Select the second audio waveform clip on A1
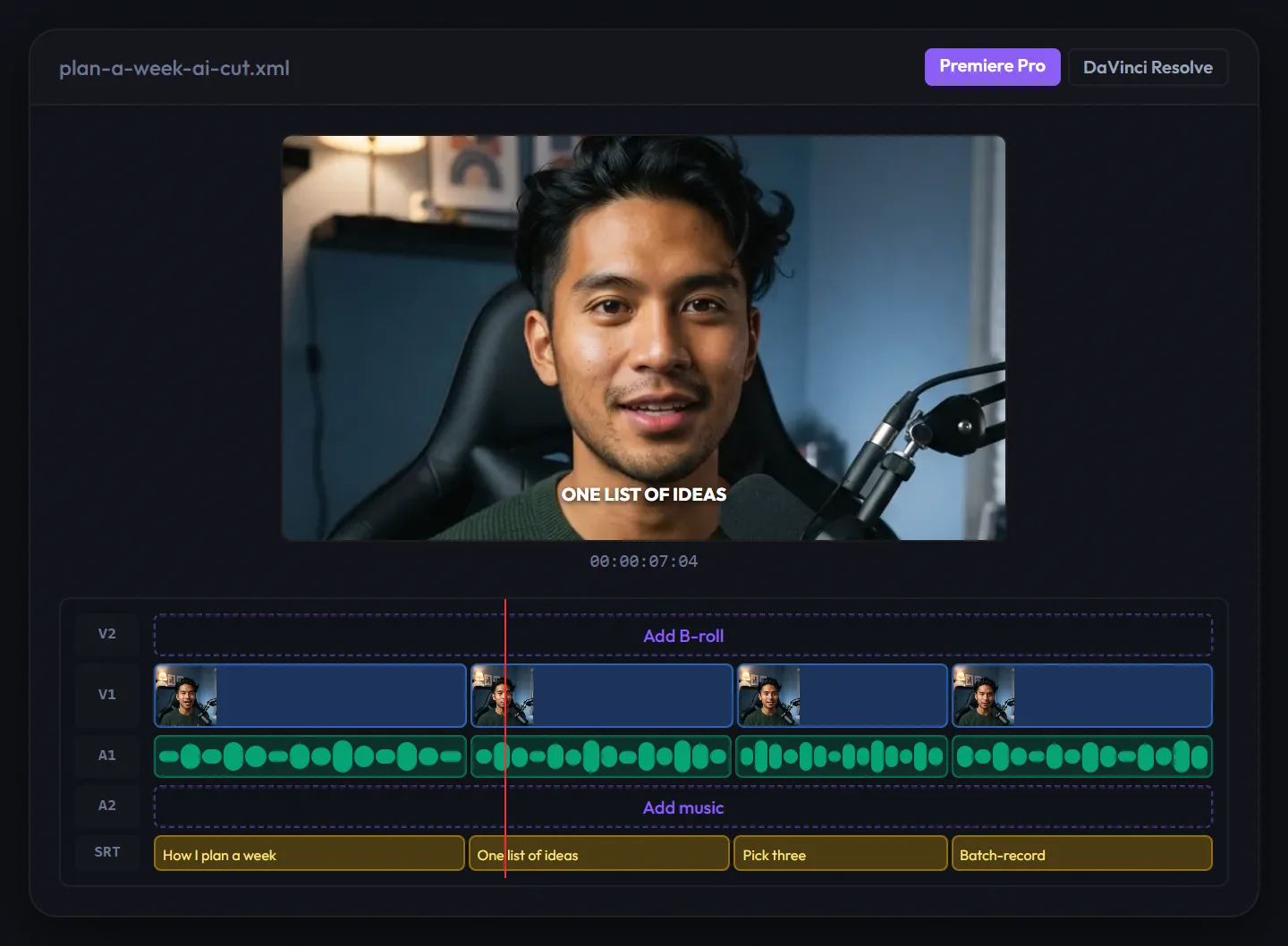Image resolution: width=1288 pixels, height=946 pixels. point(601,756)
